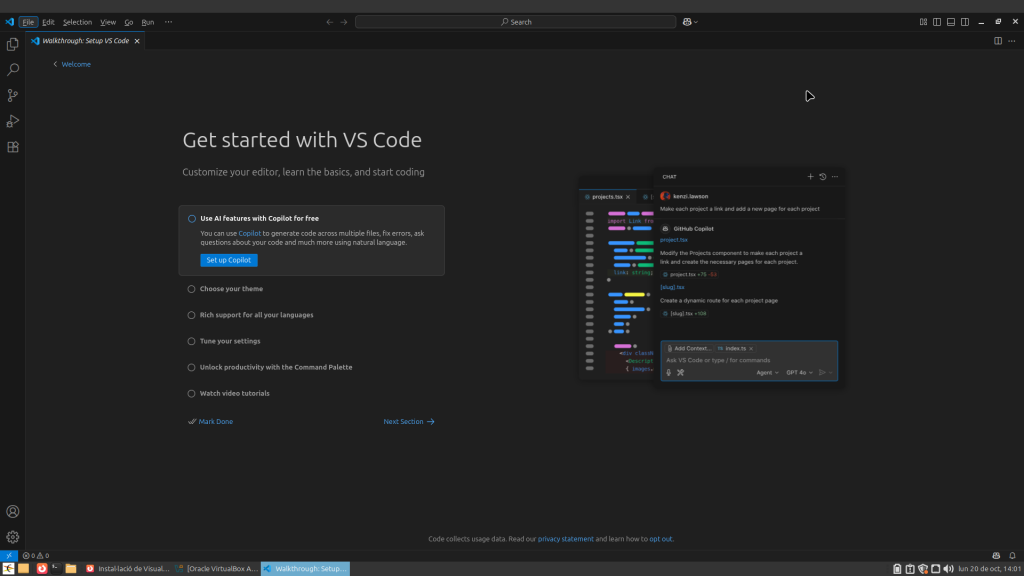The height and width of the screenshot is (576, 1024).
Task: Open the Accounts menu icon
Action: (13, 512)
